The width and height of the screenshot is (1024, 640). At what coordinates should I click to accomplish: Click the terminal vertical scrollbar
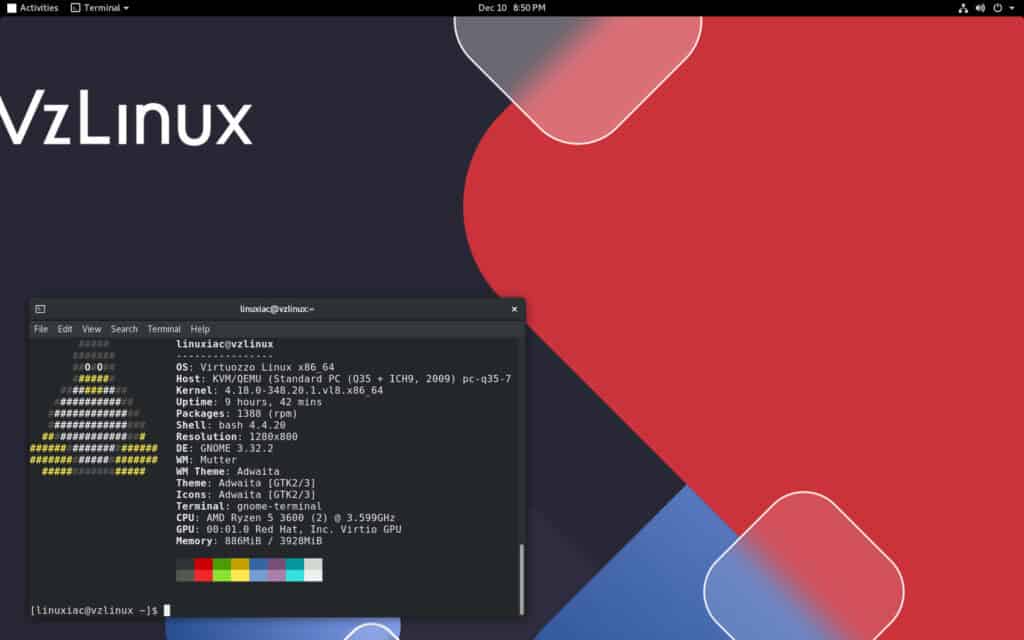[521, 579]
